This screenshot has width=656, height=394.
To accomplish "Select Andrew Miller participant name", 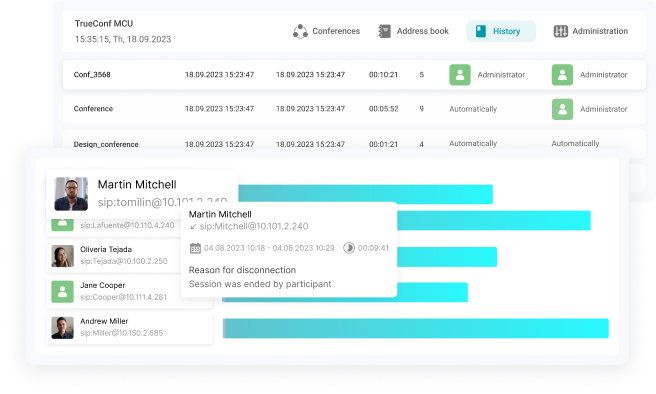I will 104,321.
